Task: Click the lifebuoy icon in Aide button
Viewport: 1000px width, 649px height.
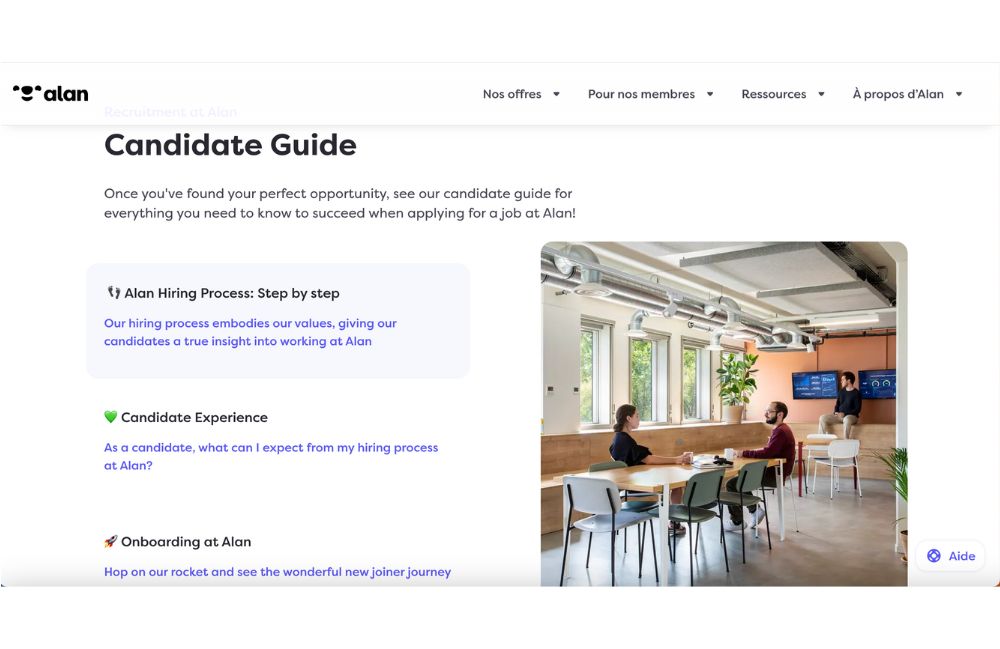Action: pos(934,556)
